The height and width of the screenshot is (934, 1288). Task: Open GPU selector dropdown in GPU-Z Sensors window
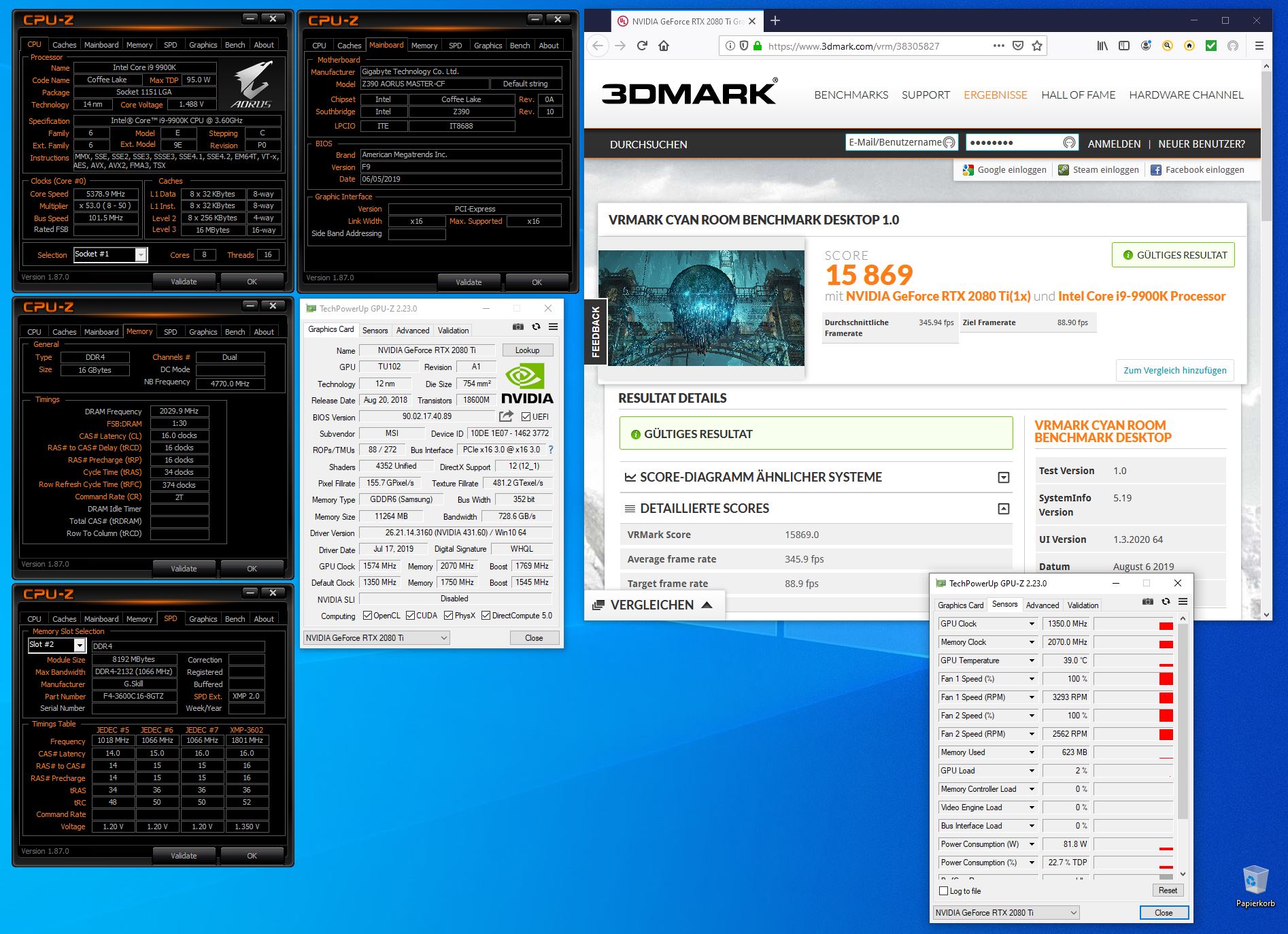coord(1006,913)
